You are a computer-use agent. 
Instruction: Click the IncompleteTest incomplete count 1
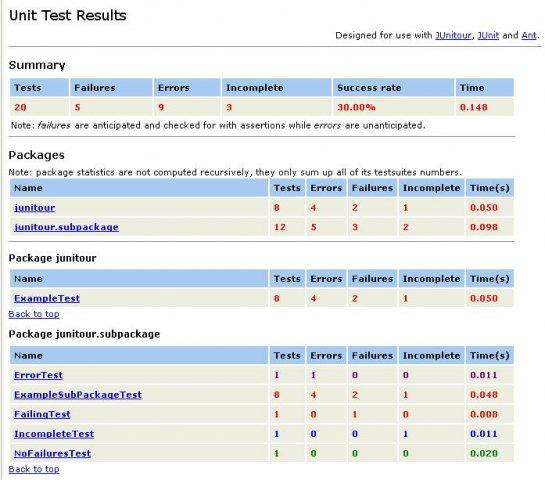tap(405, 434)
